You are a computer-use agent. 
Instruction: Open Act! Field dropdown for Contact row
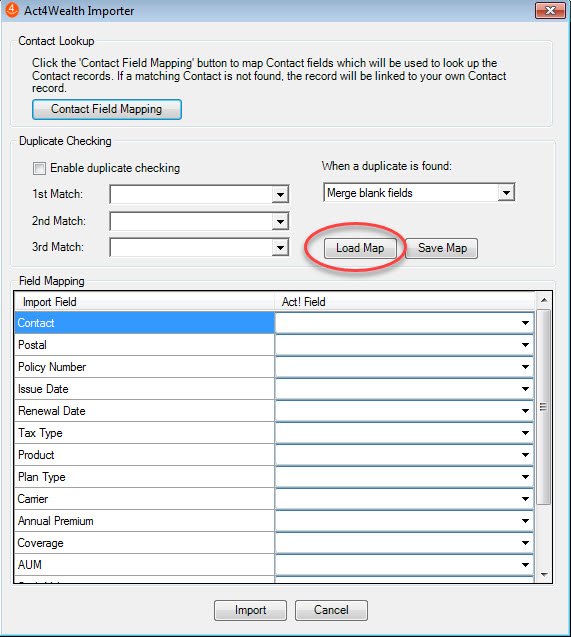(525, 323)
